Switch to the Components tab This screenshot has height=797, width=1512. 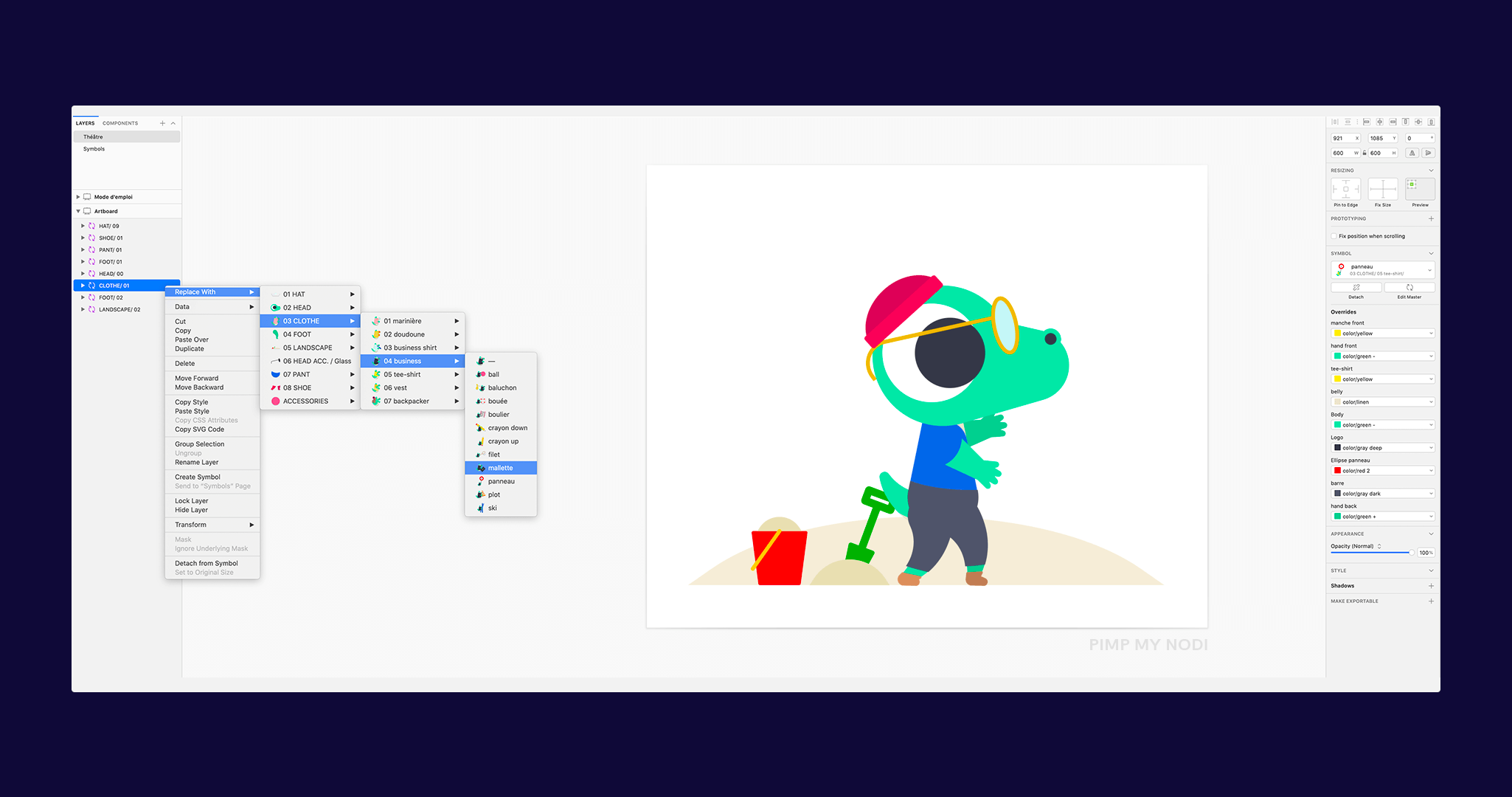(120, 123)
